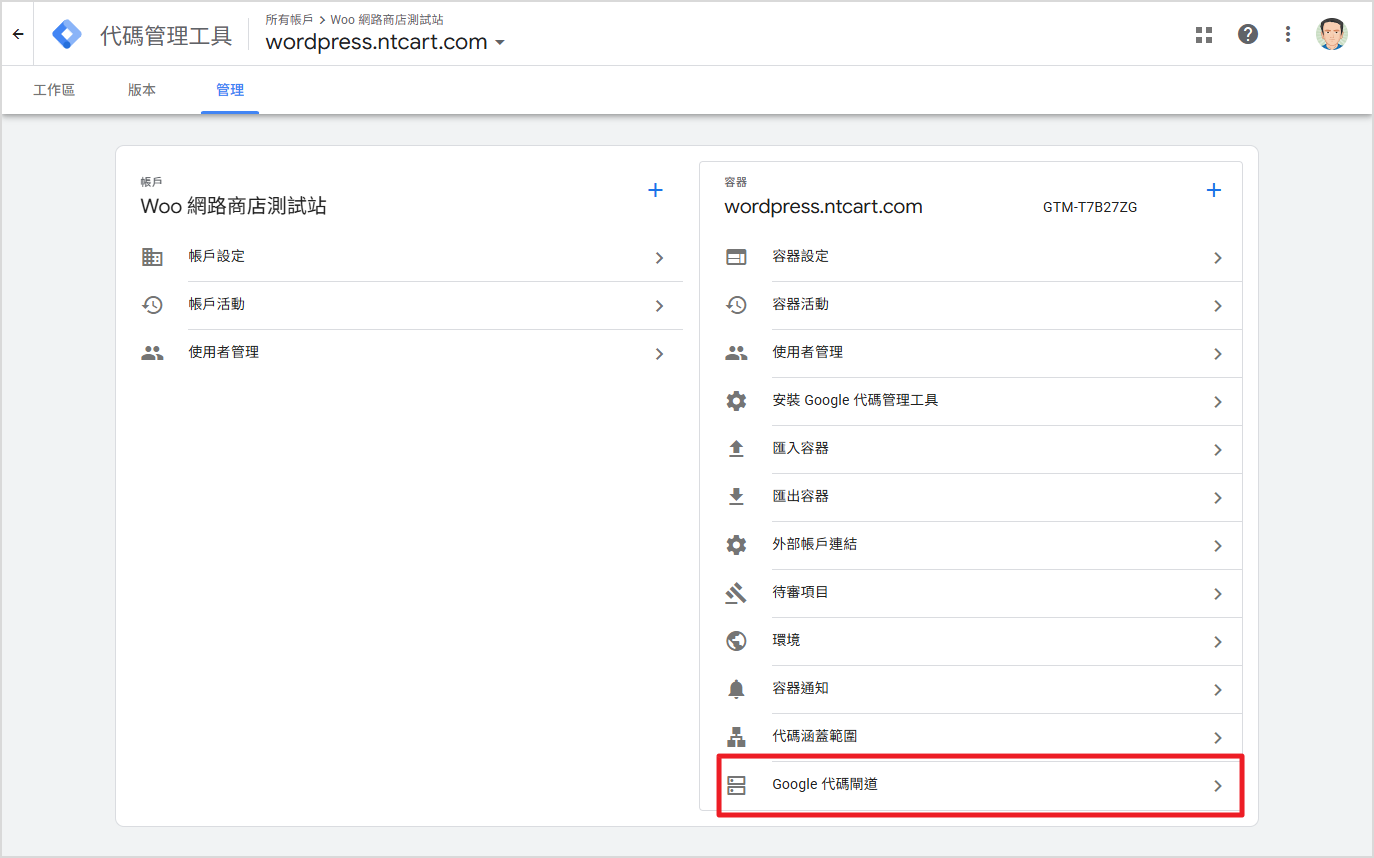Click the 環境 globe icon
The width and height of the screenshot is (1374, 858).
pyautogui.click(x=736, y=641)
